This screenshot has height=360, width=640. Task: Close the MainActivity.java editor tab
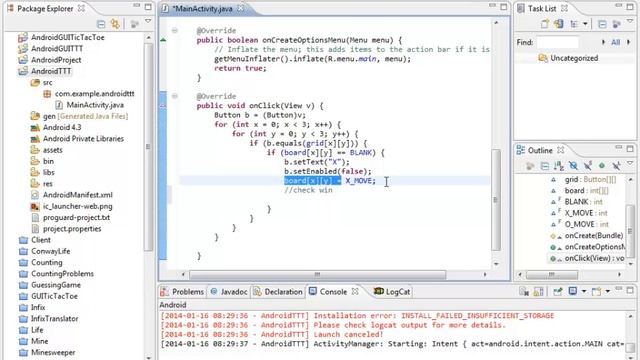point(241,8)
